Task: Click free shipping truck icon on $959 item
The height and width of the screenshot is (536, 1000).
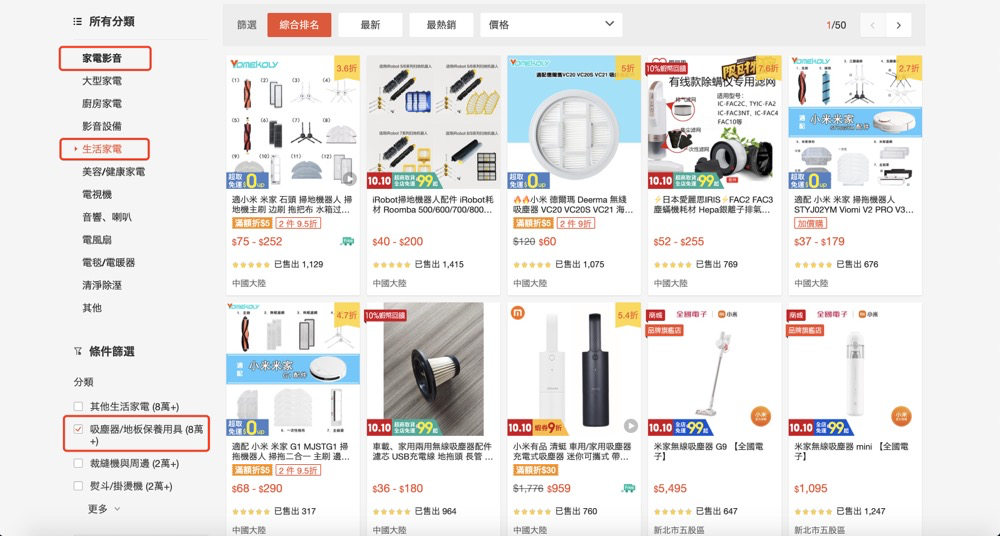Action: point(628,488)
